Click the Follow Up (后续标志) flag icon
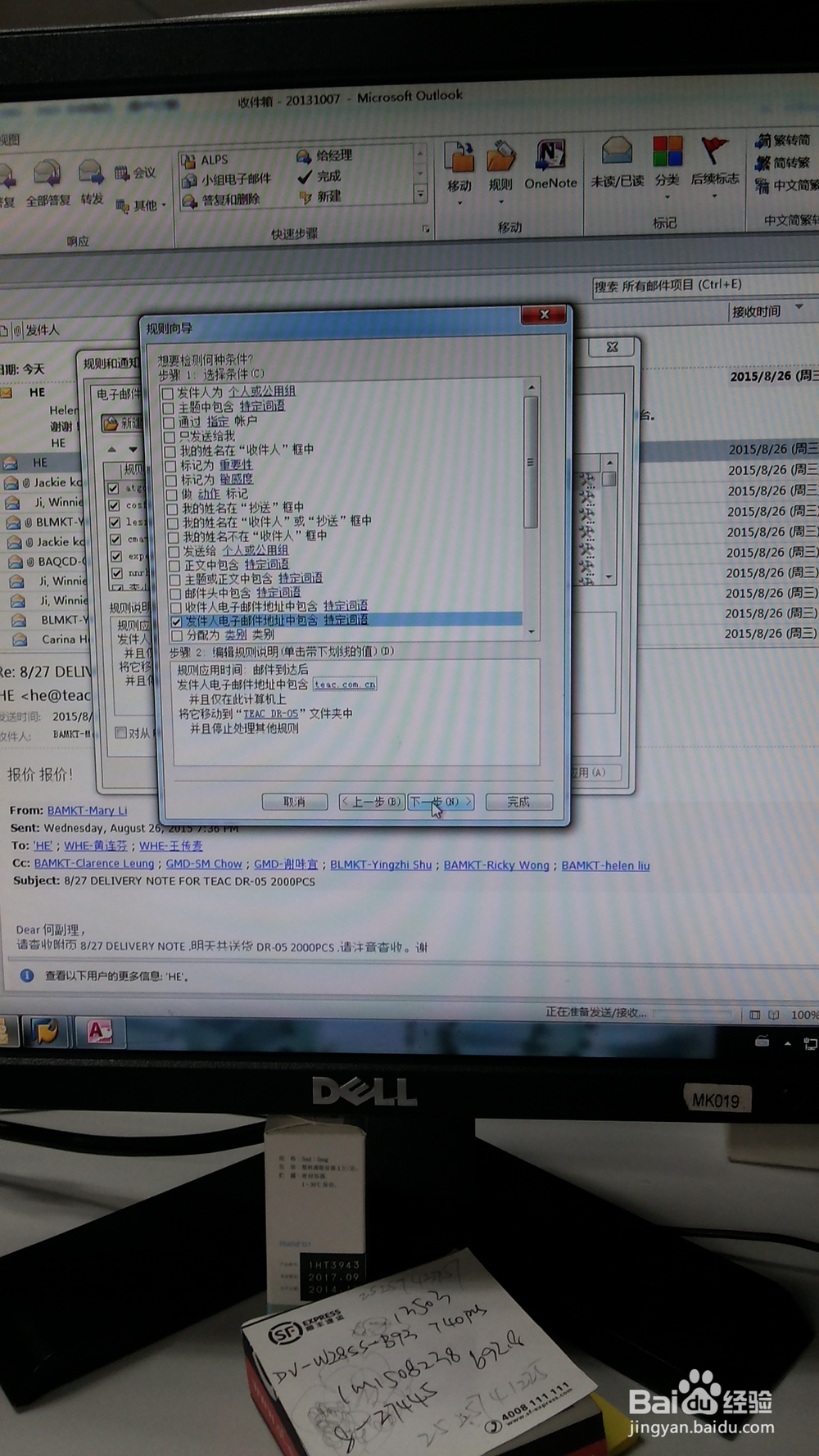Image resolution: width=819 pixels, height=1456 pixels. [x=714, y=151]
